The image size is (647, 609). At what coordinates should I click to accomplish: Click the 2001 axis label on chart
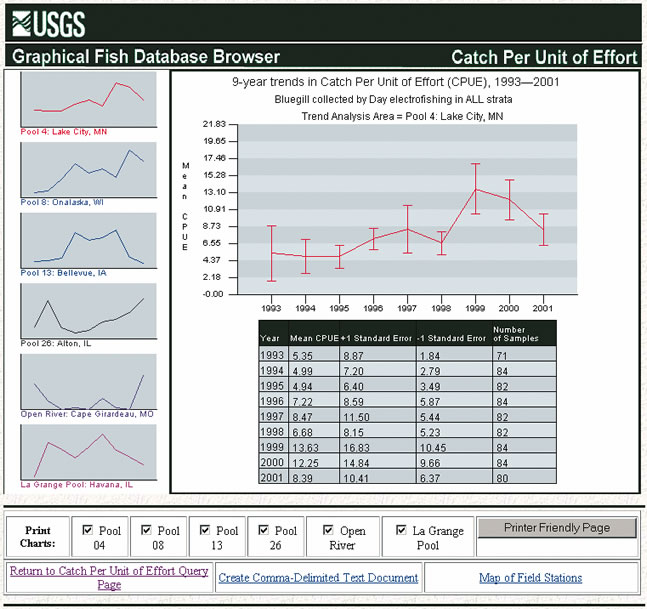click(543, 308)
